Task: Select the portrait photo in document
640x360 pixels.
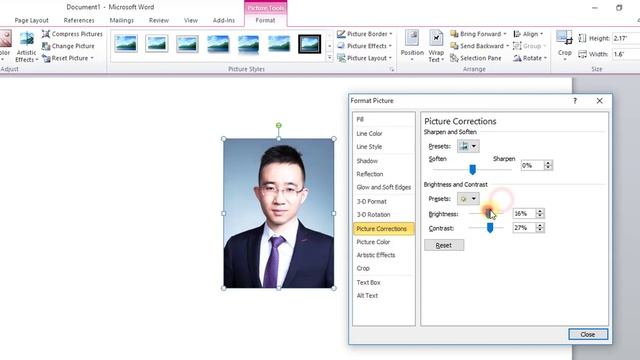Action: pyautogui.click(x=279, y=213)
